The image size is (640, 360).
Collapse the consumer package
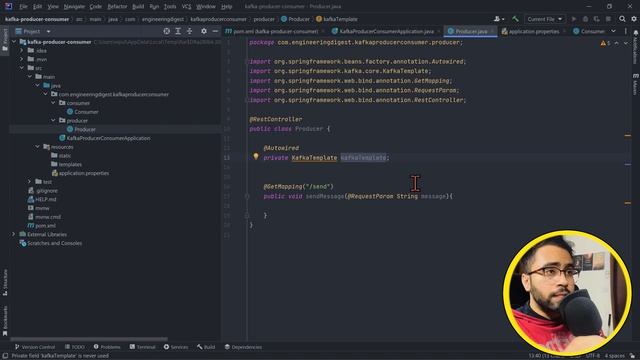click(53, 103)
